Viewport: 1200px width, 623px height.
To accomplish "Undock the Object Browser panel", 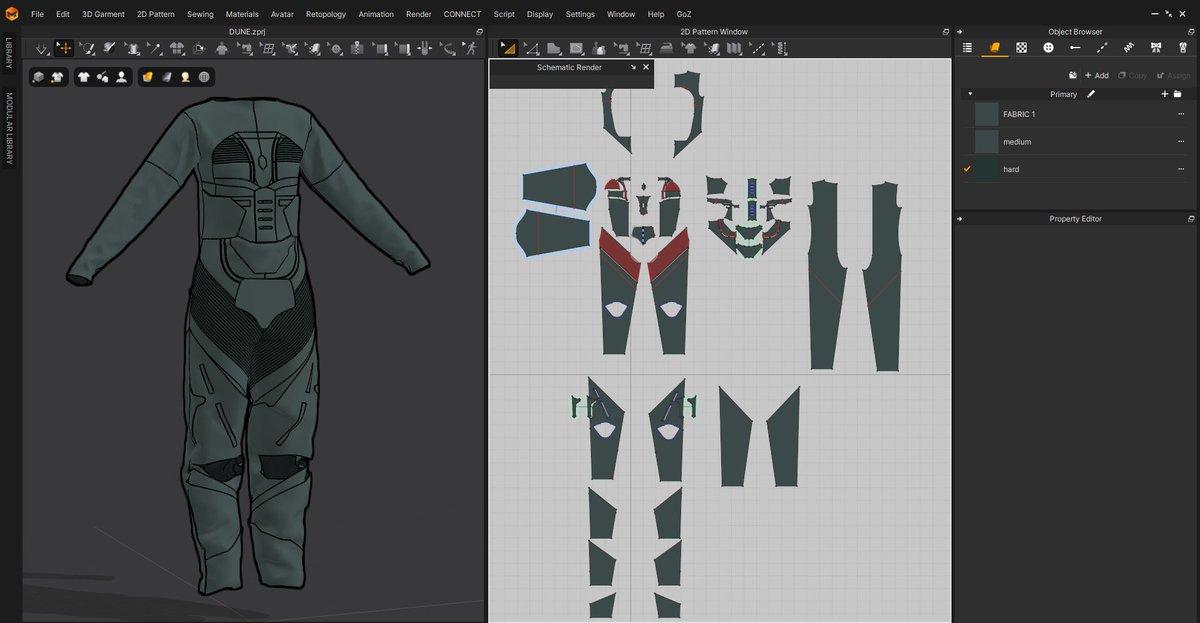I will 1191,32.
